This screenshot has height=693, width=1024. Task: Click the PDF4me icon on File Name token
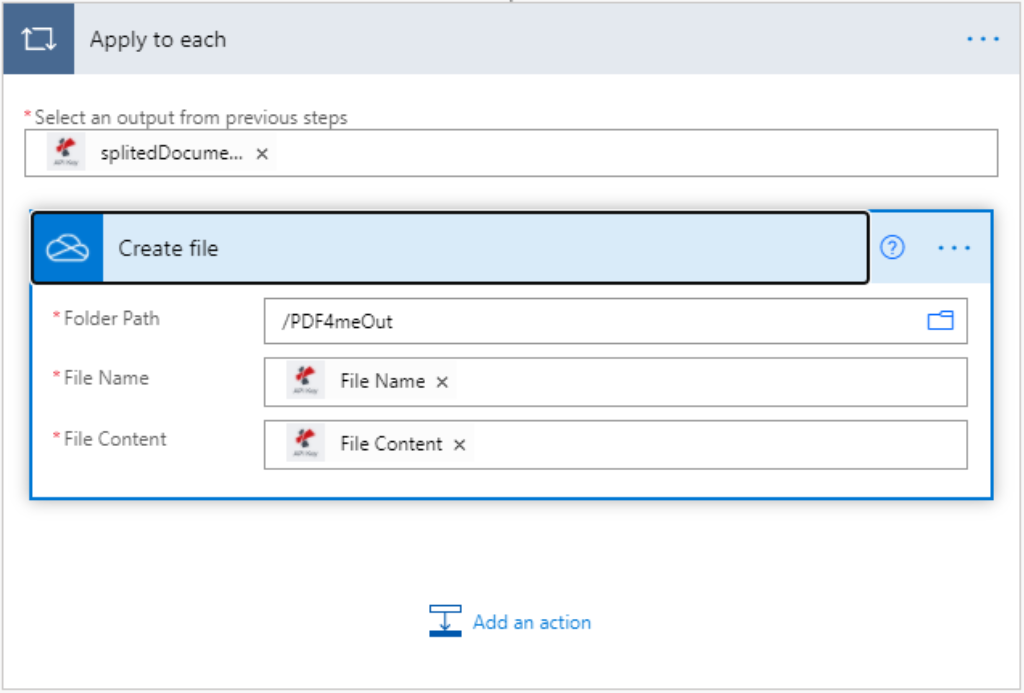306,381
